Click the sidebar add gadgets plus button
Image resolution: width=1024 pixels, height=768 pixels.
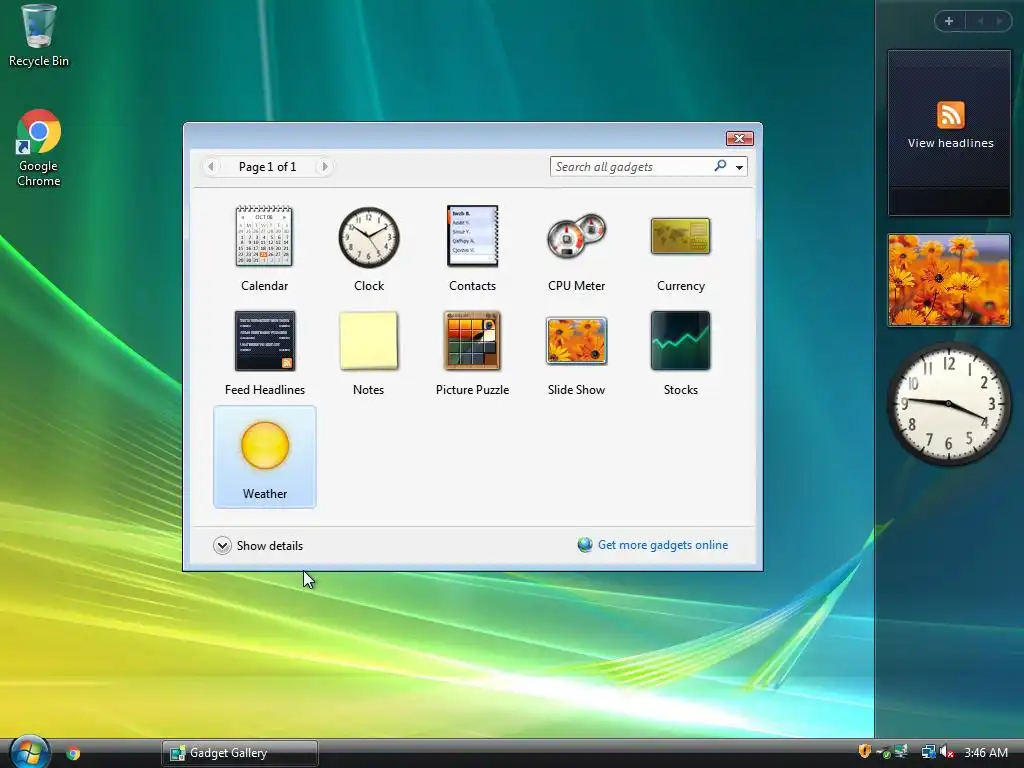pyautogui.click(x=949, y=21)
